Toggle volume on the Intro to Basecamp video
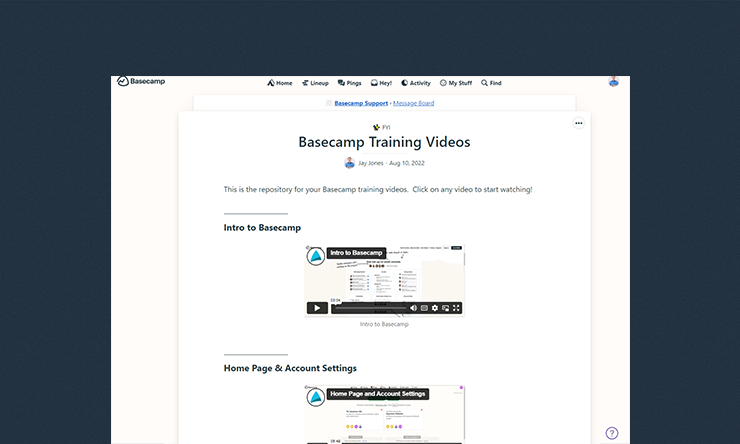 coord(413,308)
